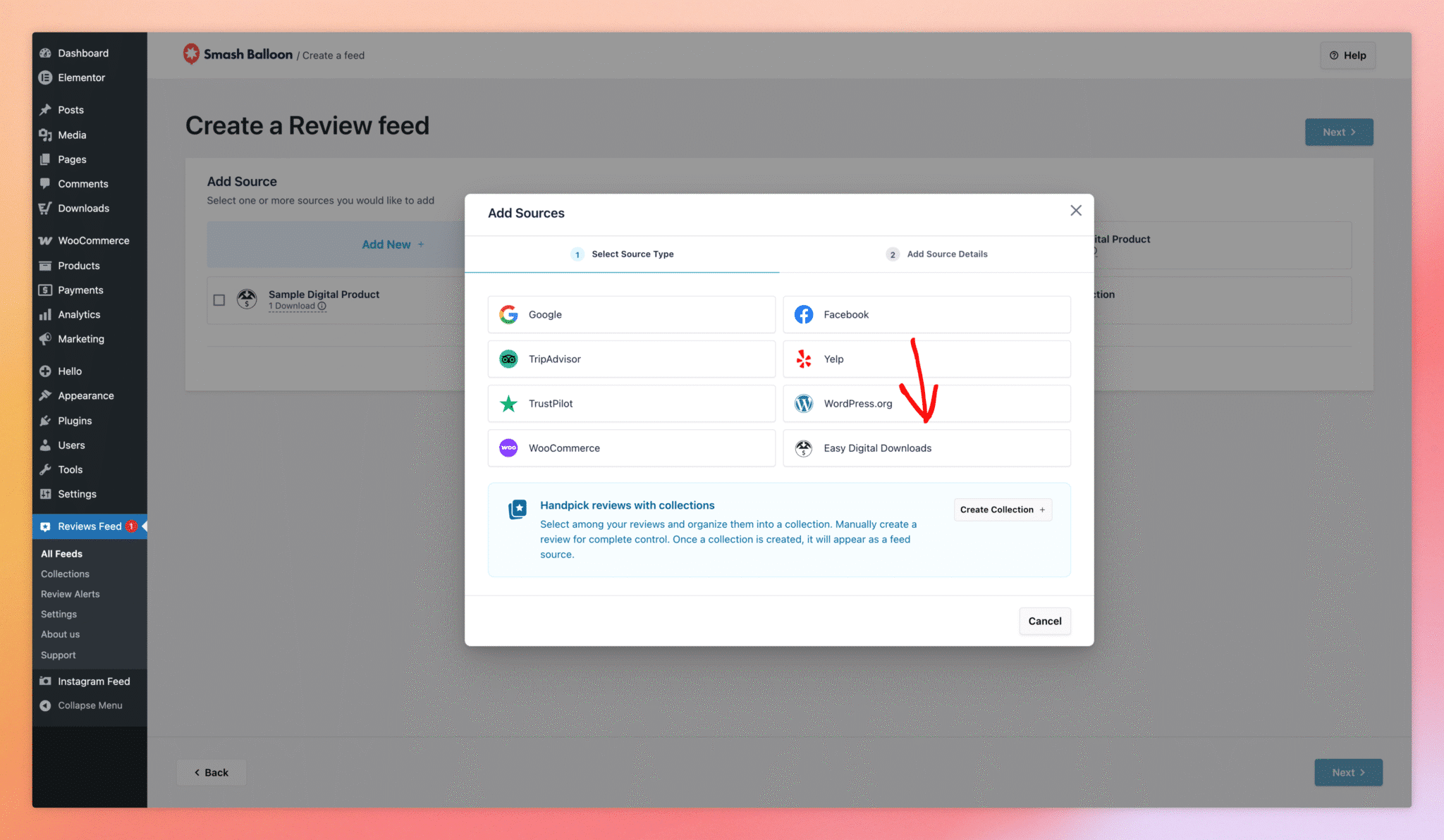Click the Appearance paintbrush icon
Viewport: 1444px width, 840px height.
coord(45,395)
